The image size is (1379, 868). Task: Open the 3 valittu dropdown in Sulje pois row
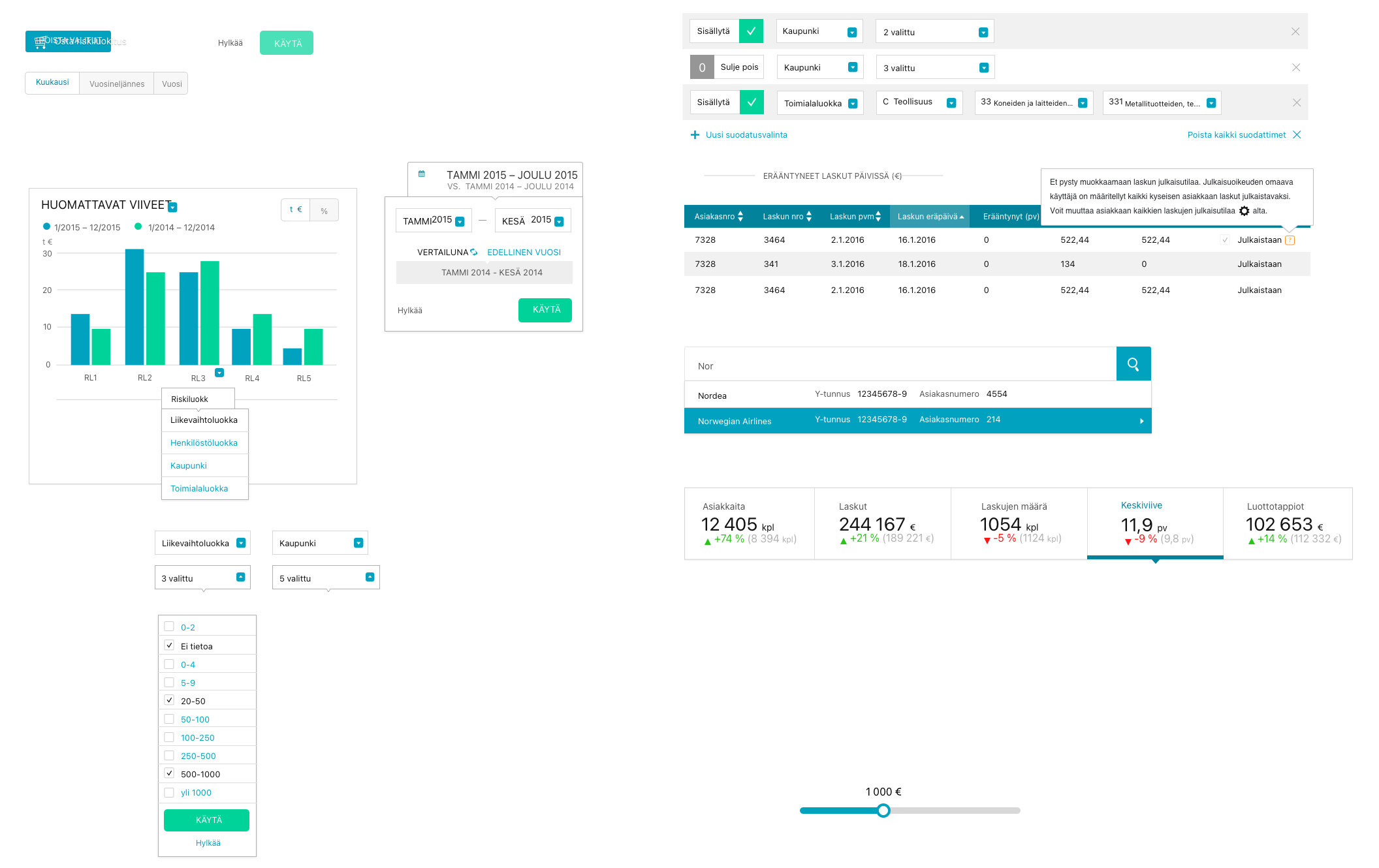[x=935, y=67]
